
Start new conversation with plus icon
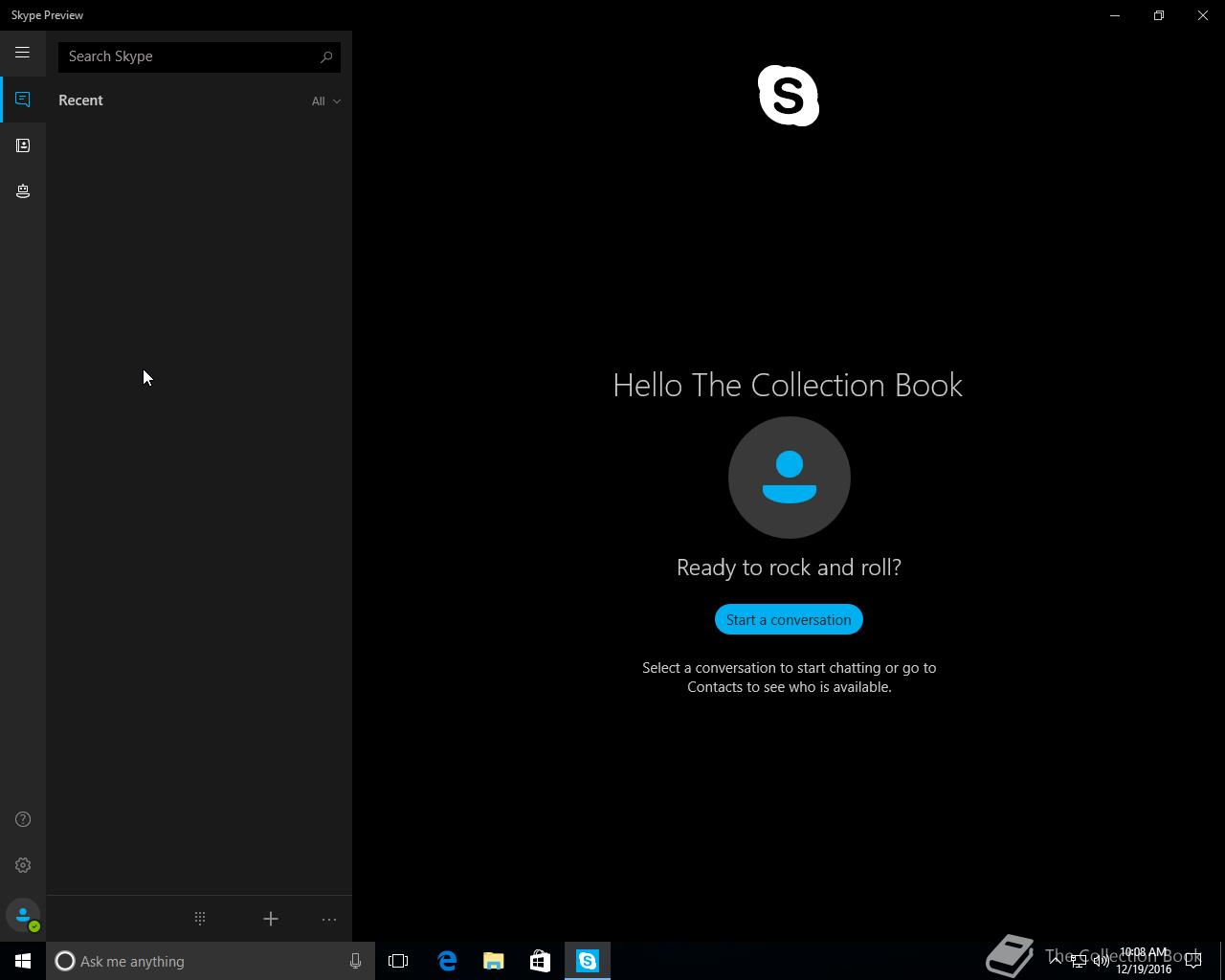pyautogui.click(x=271, y=919)
